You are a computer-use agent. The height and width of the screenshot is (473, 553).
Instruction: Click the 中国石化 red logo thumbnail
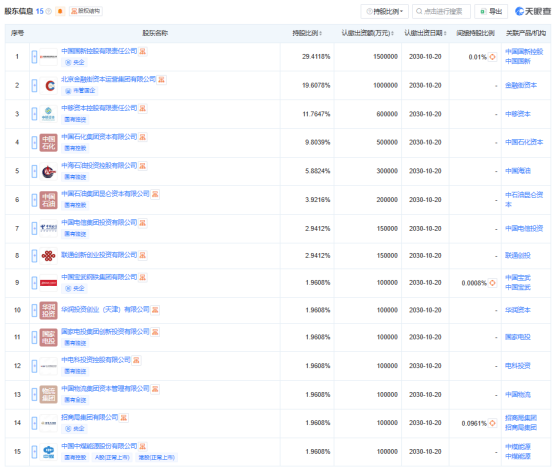click(48, 142)
